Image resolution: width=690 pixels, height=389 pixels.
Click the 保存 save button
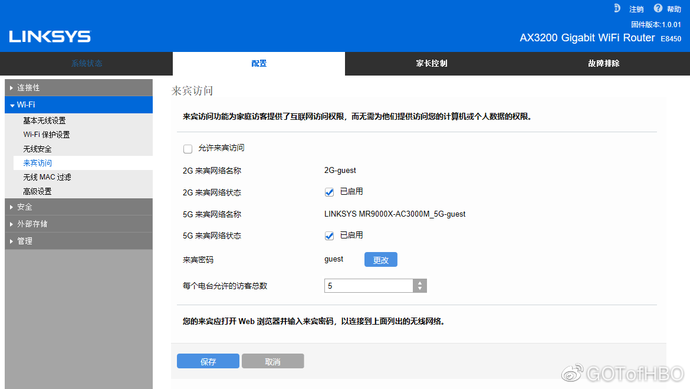coord(208,361)
